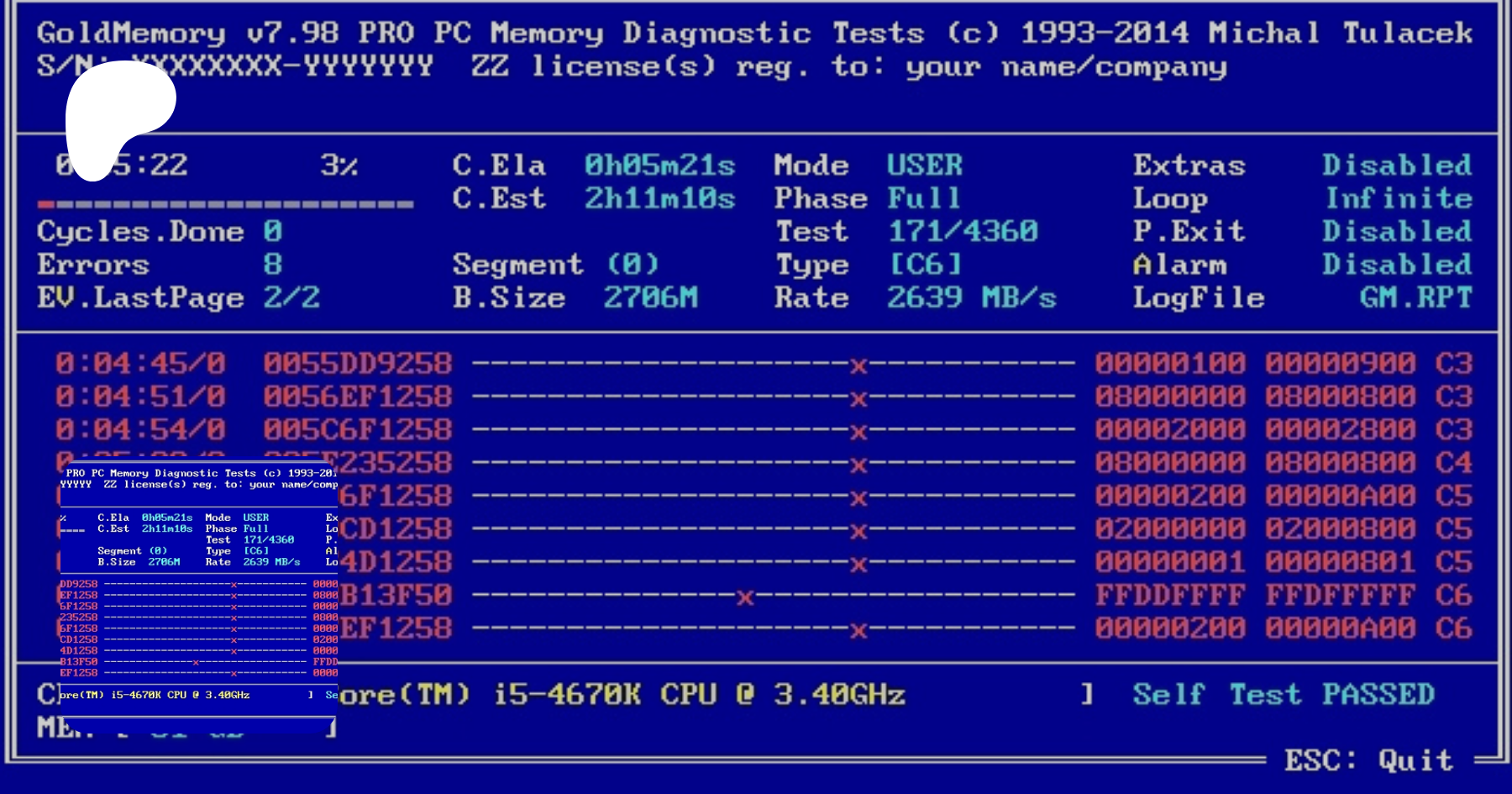
Task: Click the x marker in the 00000001 row
Action: 858,564
